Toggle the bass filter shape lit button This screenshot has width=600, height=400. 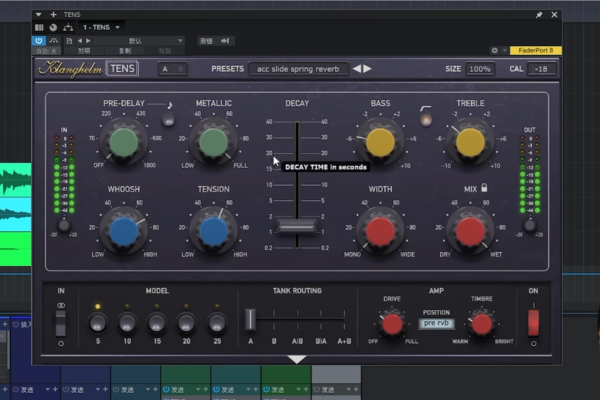tap(426, 120)
